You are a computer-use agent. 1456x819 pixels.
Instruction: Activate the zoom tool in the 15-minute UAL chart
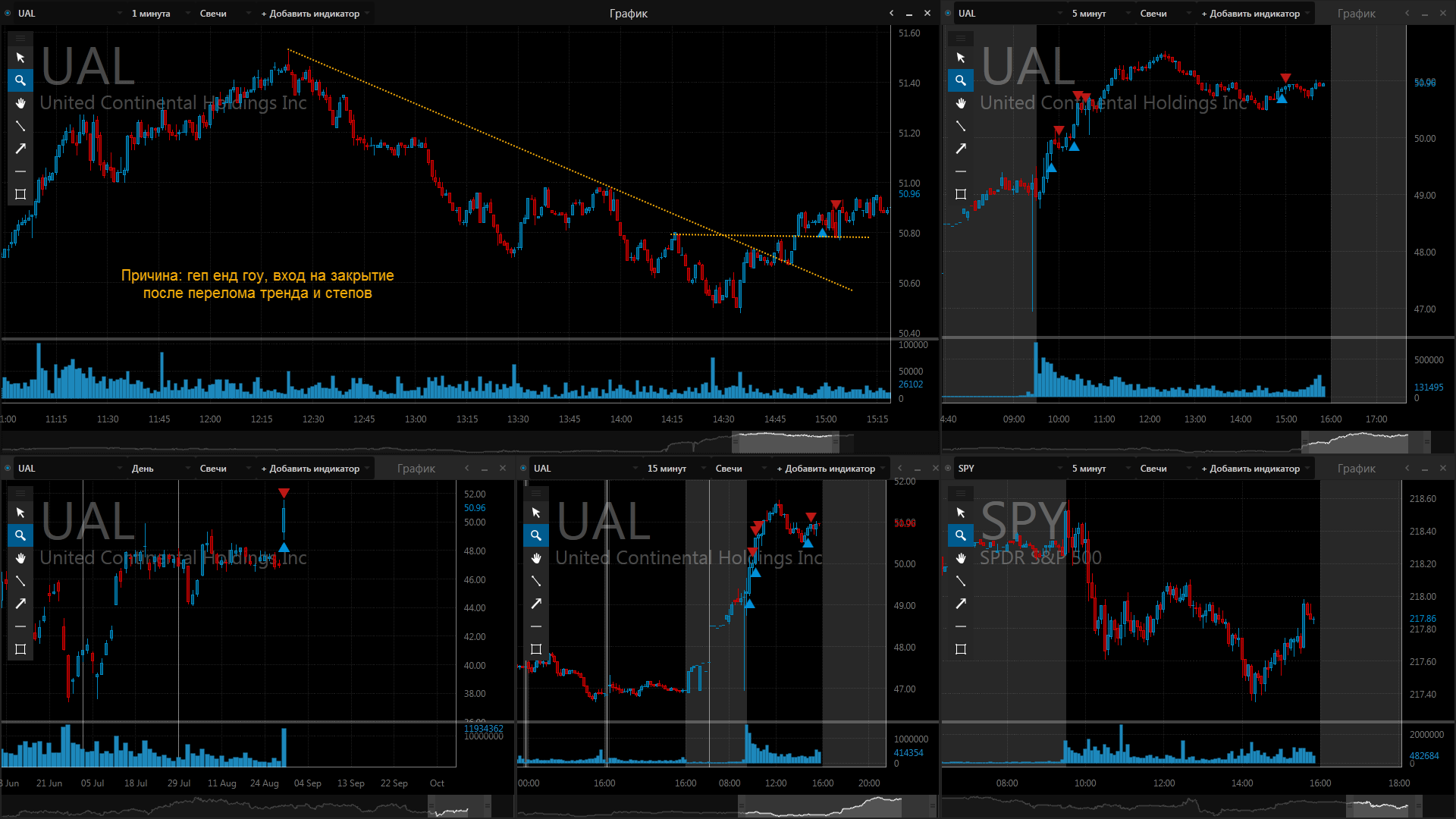(x=536, y=535)
